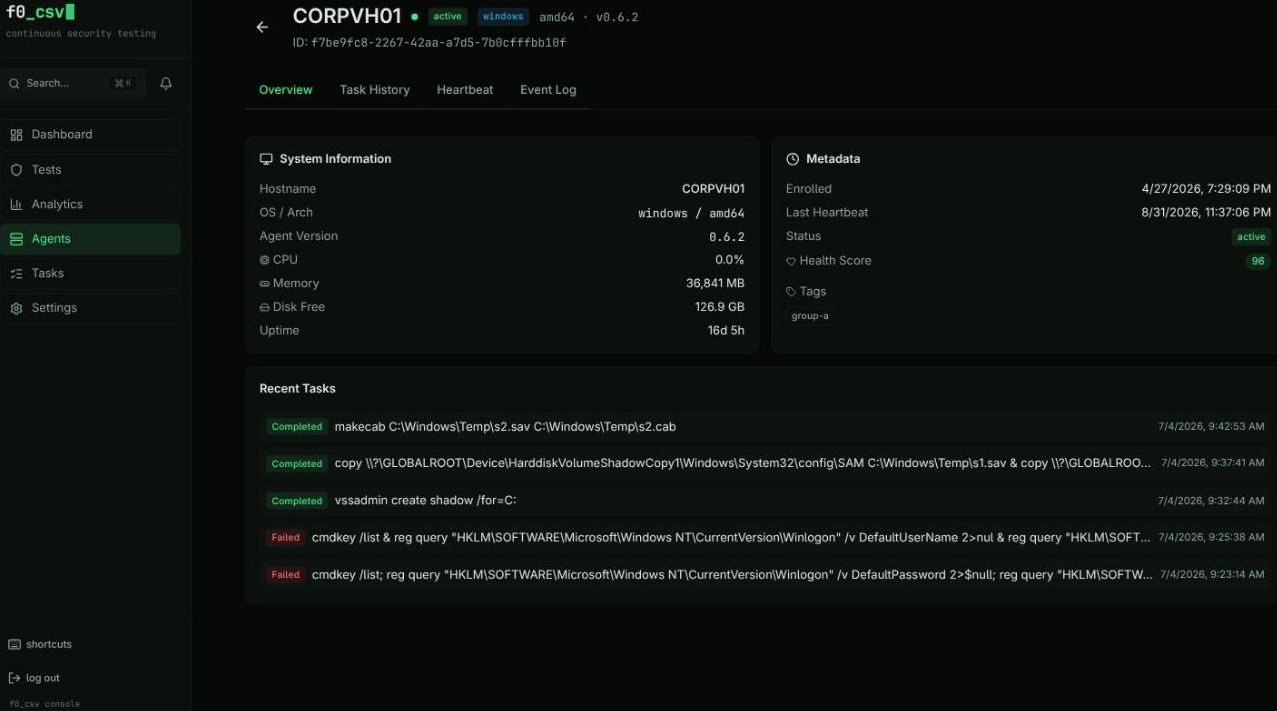Click the hostname value CORPVH01
1277x711 pixels.
713,189
